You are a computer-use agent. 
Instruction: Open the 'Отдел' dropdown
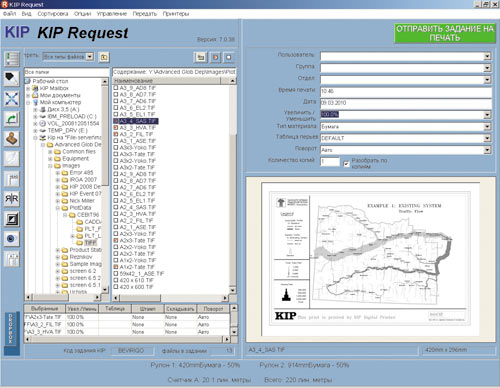tap(487, 80)
